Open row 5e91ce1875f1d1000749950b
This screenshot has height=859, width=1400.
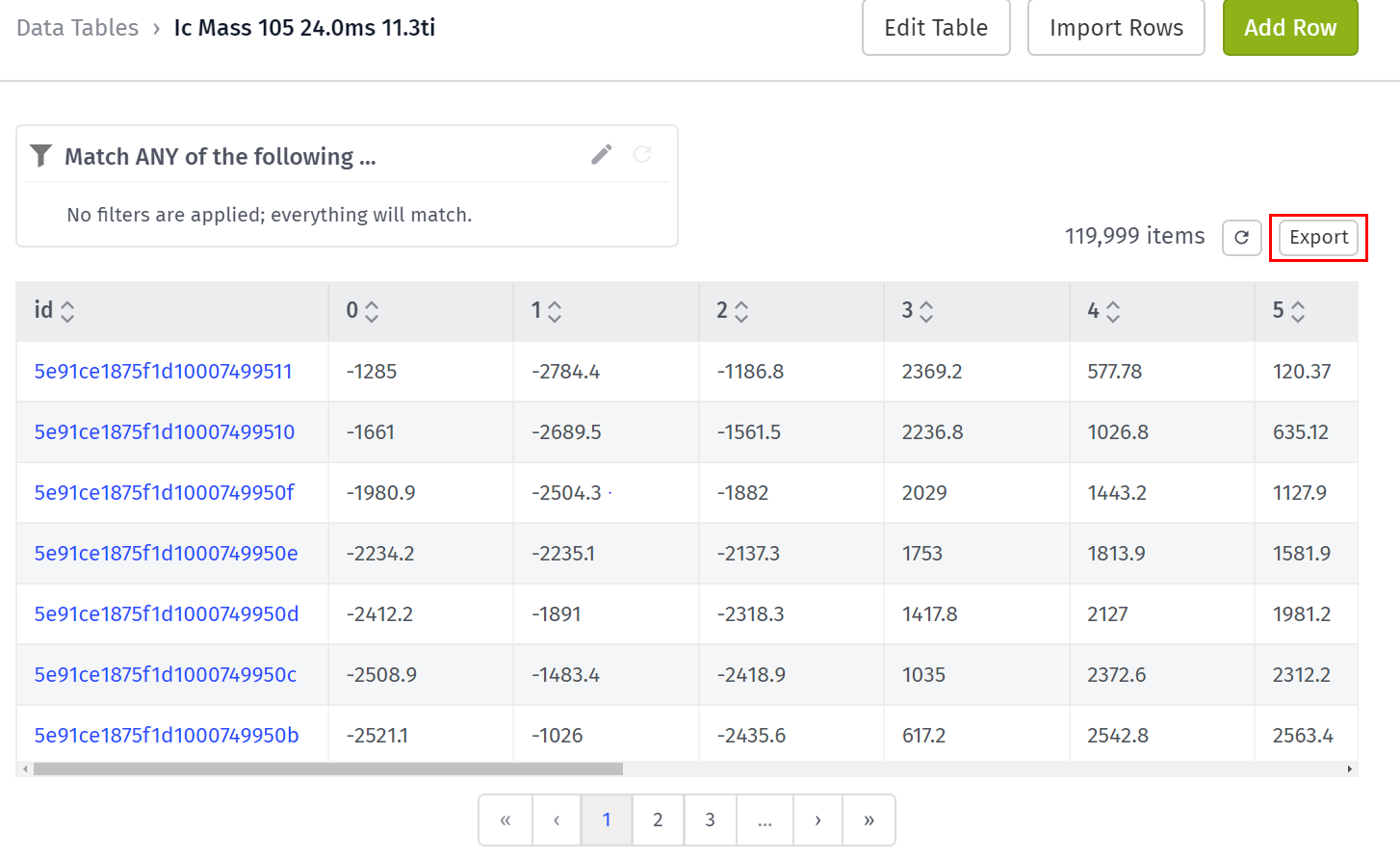pos(167,736)
